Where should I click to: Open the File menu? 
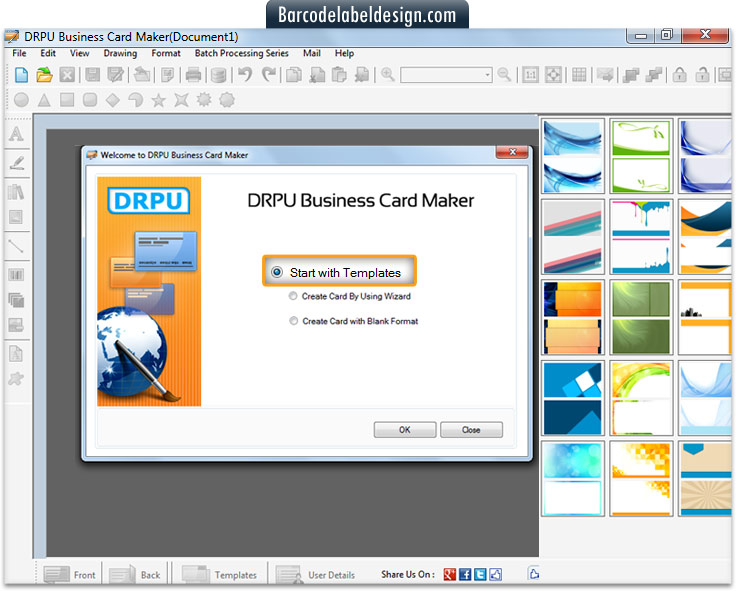[x=19, y=53]
